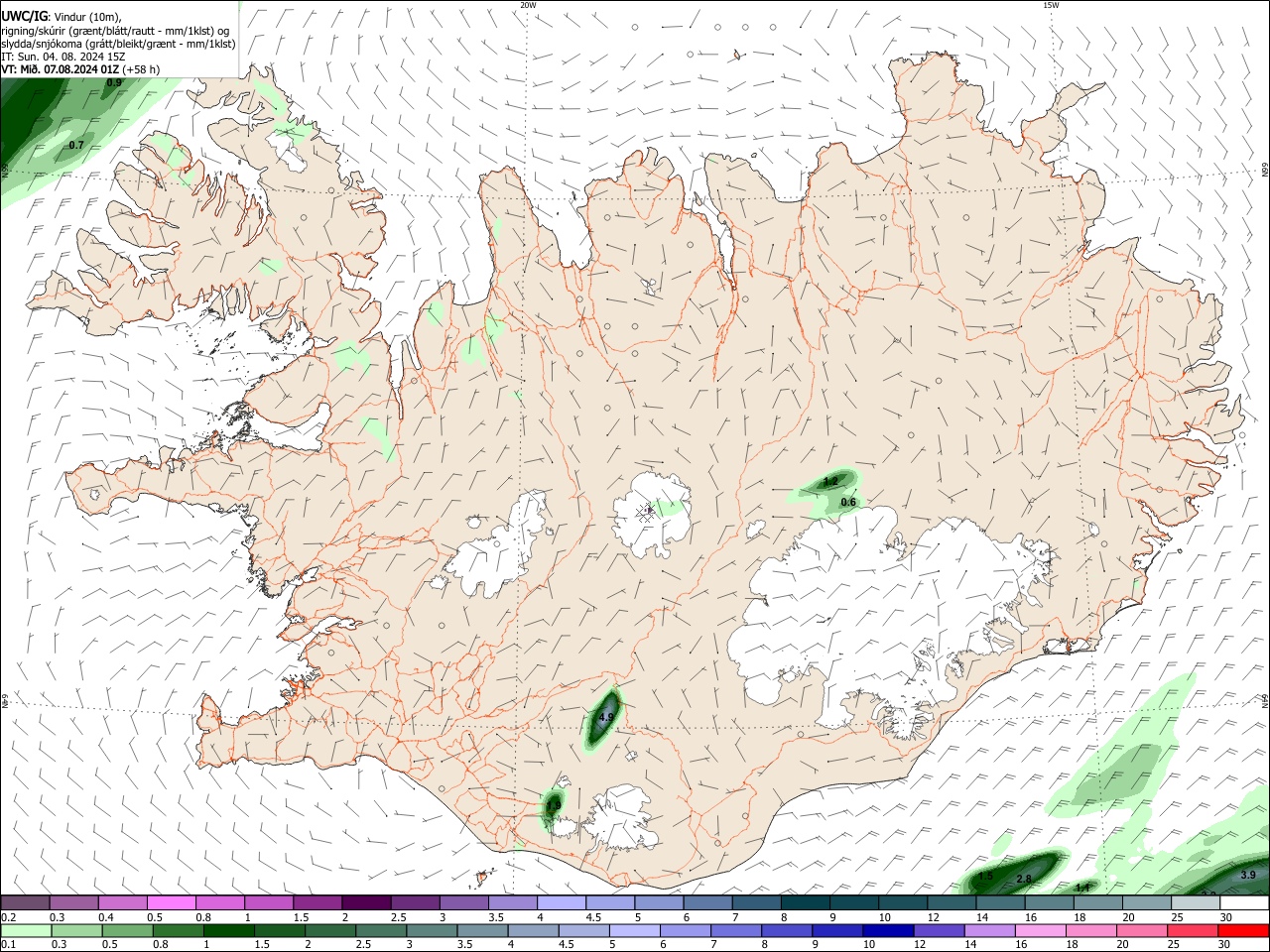Click the '0.2' label in upper legend row

pyautogui.click(x=8, y=917)
